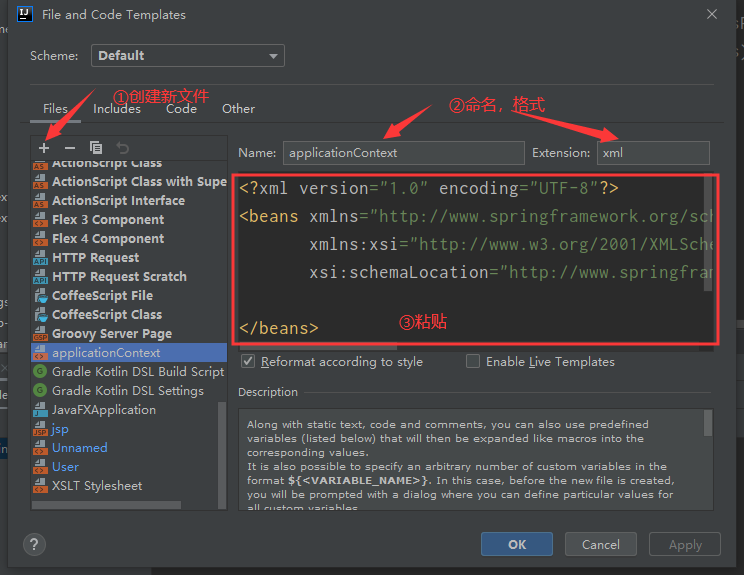
Task: Select "CoffeeScript File" template name
Action: point(102,296)
